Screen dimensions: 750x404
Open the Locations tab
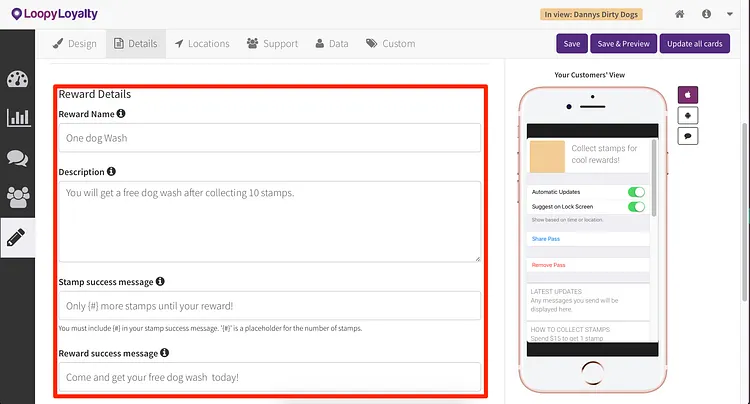[x=202, y=44]
